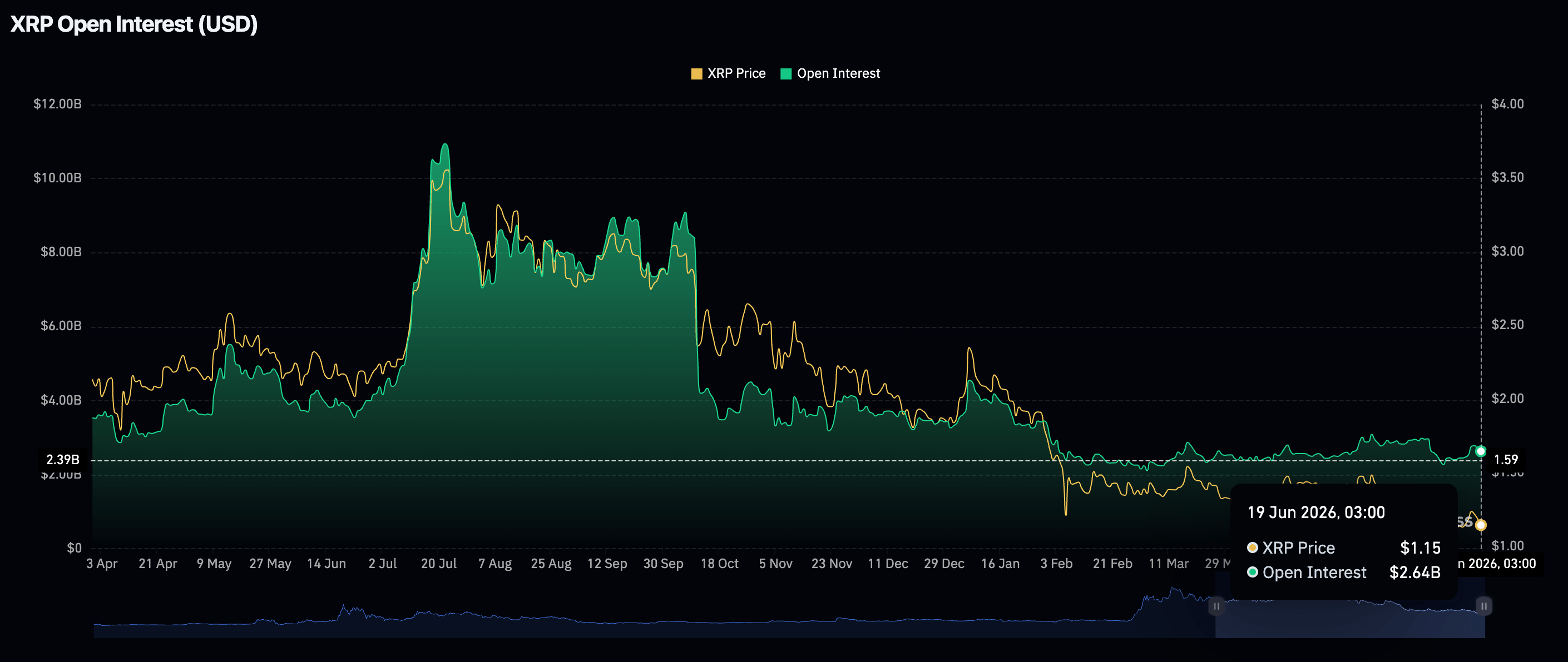Toggle the Open Interest series in the legend
The width and height of the screenshot is (1568, 662).
tap(830, 73)
